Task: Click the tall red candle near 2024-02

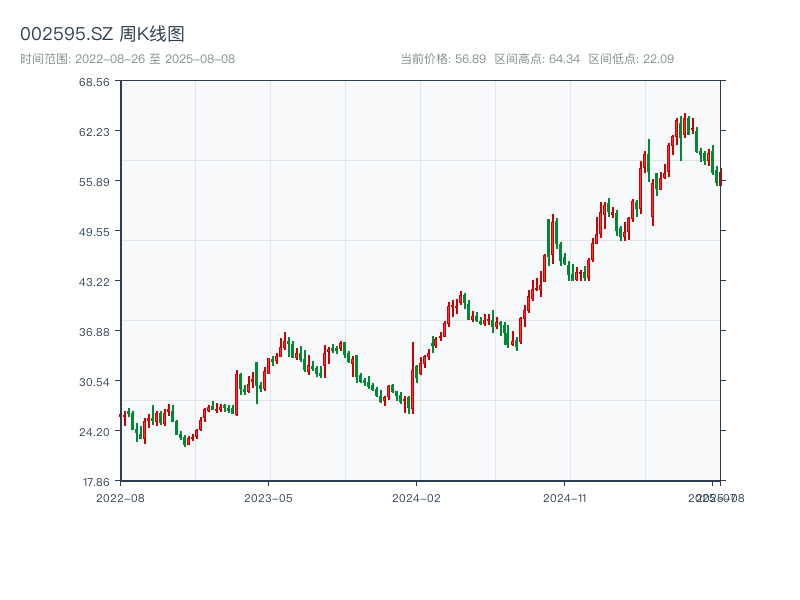Action: click(x=412, y=378)
